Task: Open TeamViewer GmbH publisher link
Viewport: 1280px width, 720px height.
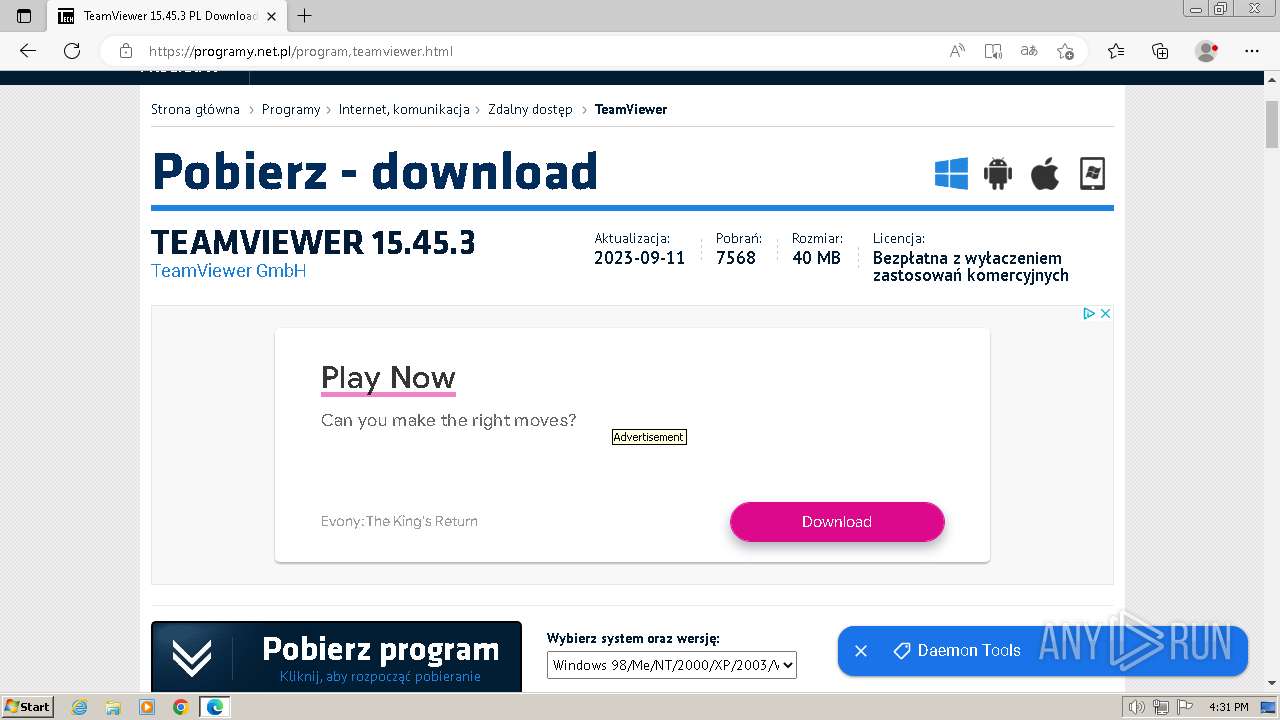Action: (x=228, y=271)
